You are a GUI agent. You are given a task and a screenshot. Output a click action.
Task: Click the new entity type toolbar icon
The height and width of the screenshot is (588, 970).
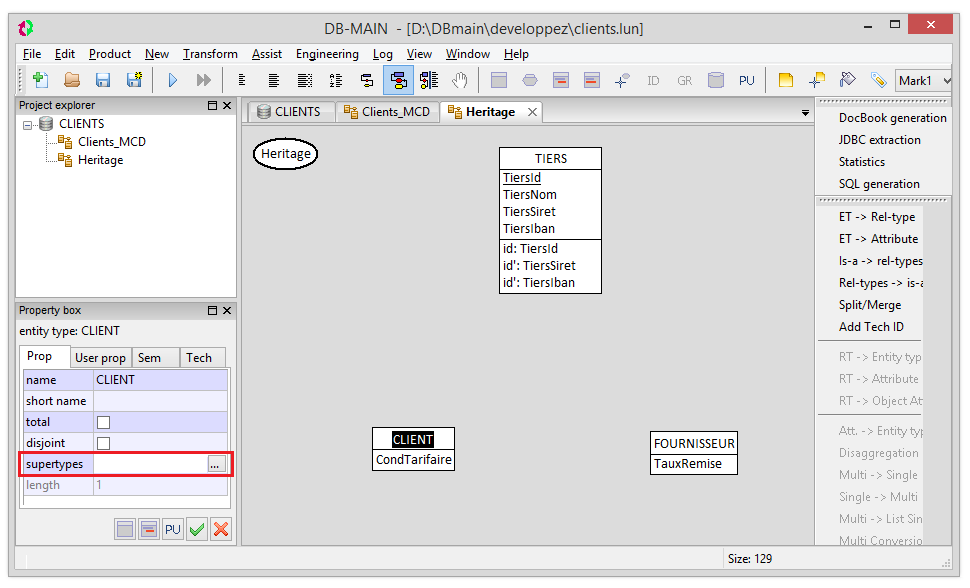pyautogui.click(x=499, y=80)
